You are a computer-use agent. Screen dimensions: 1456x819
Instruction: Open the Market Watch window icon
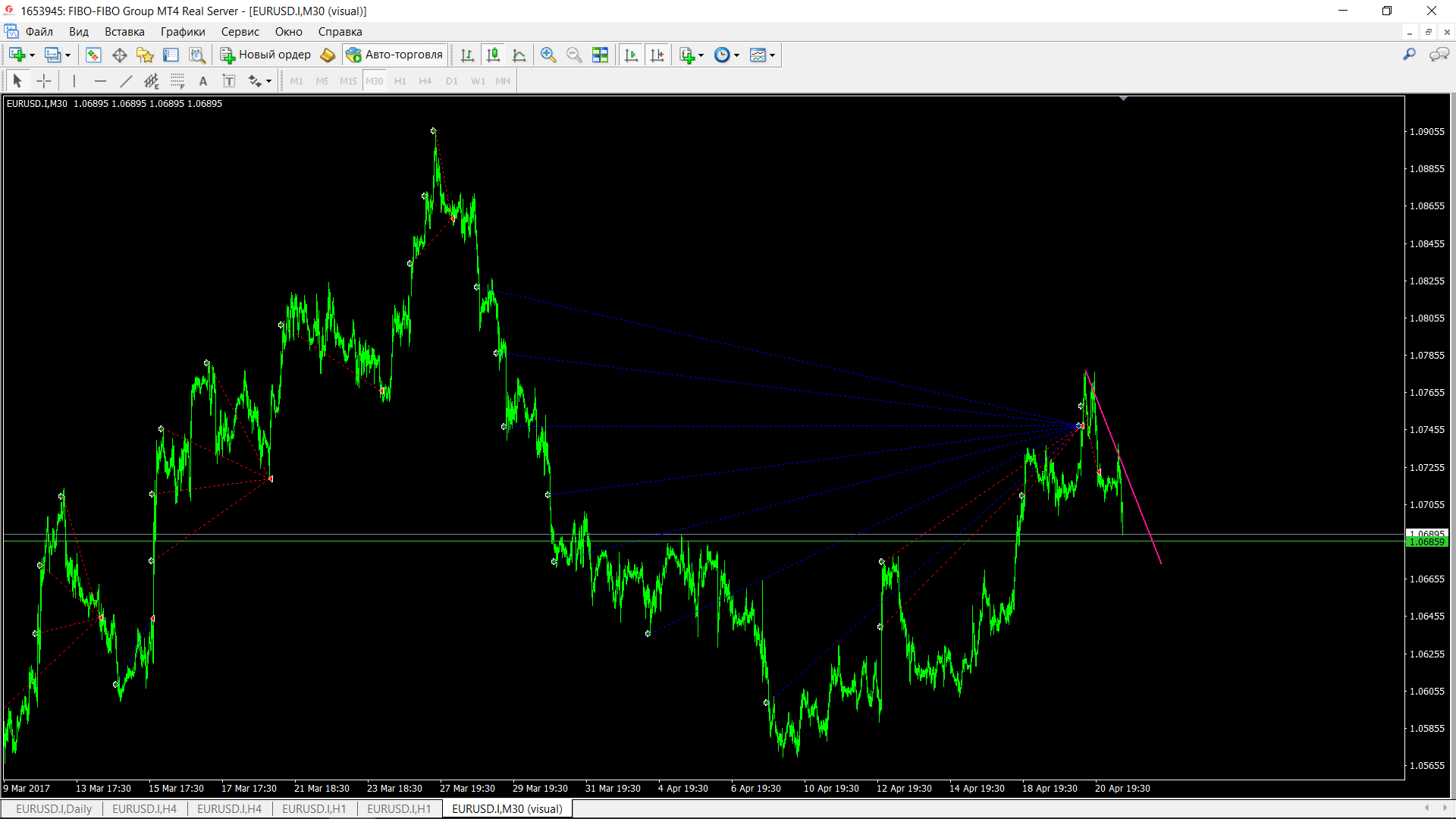click(93, 55)
